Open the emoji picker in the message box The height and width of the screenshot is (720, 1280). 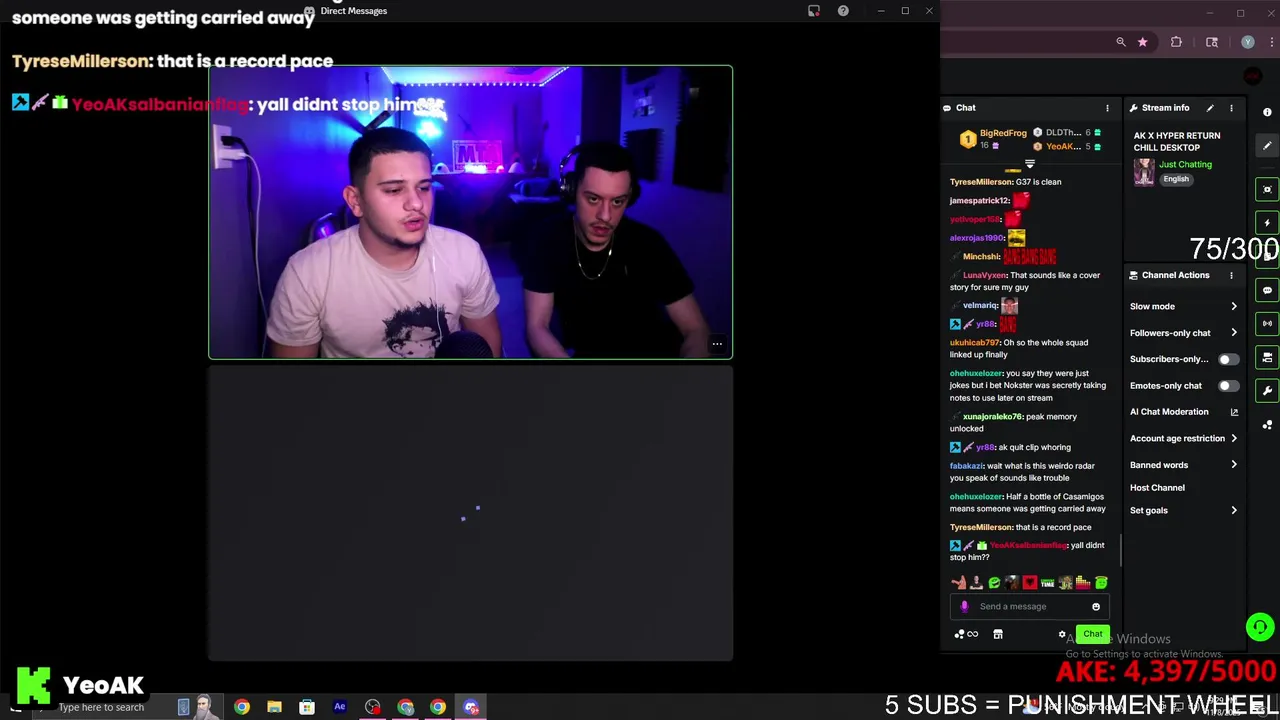(x=1096, y=606)
